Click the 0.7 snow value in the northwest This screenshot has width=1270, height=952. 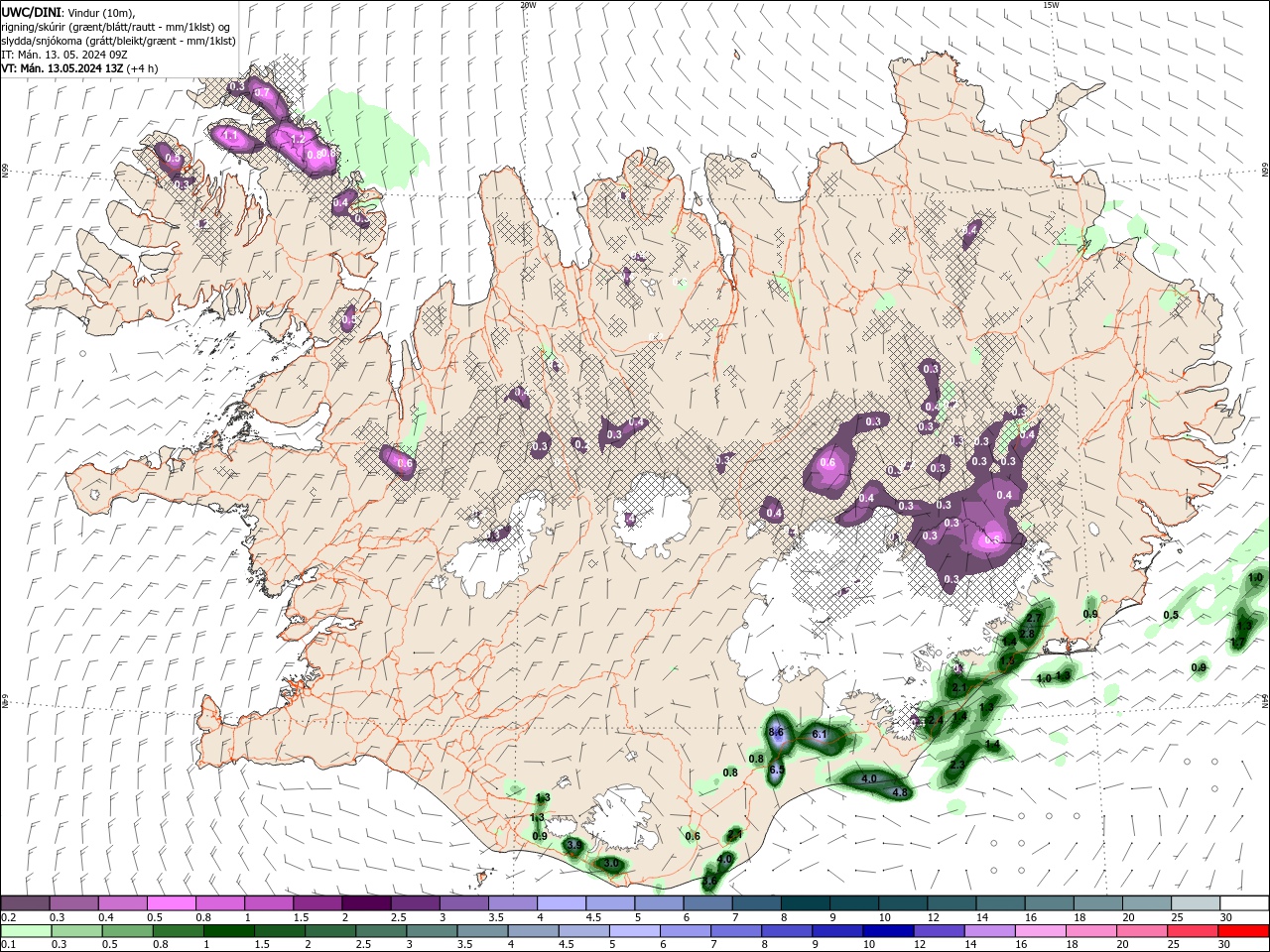[x=262, y=92]
